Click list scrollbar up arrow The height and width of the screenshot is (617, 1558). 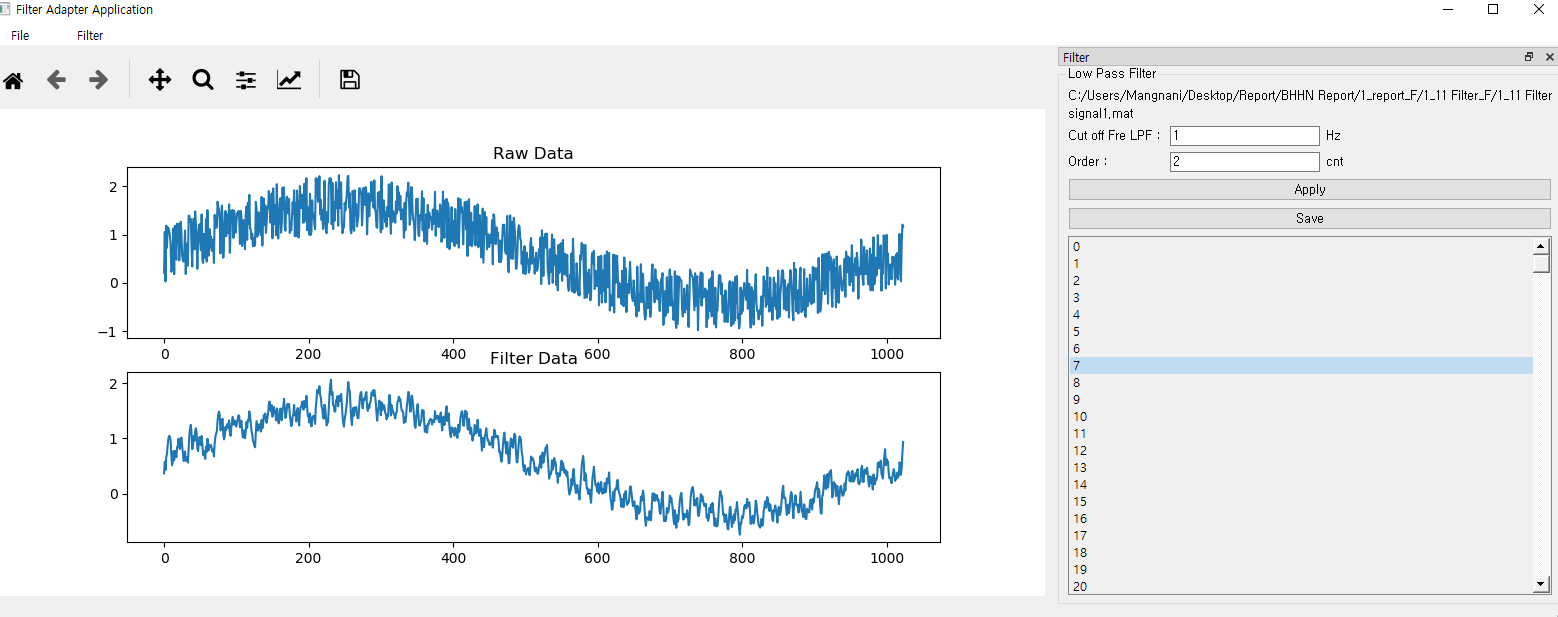pyautogui.click(x=1541, y=245)
